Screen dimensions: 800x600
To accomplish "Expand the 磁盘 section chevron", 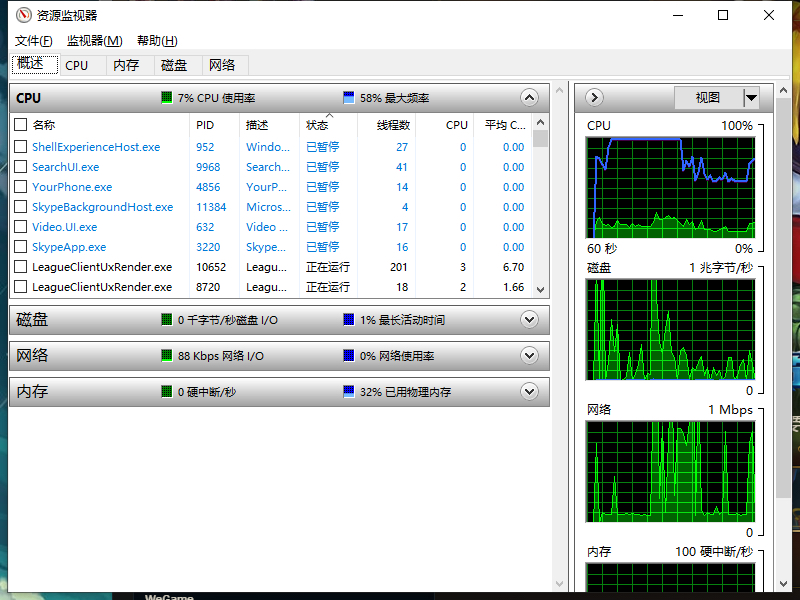I will [x=530, y=320].
